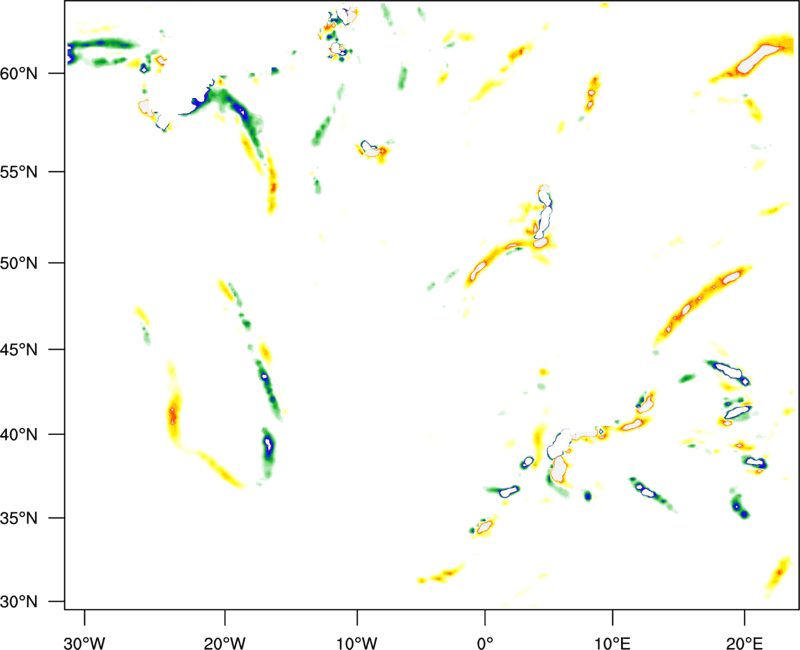Click the 60°N latitude label
The width and height of the screenshot is (800, 650).
click(x=19, y=74)
